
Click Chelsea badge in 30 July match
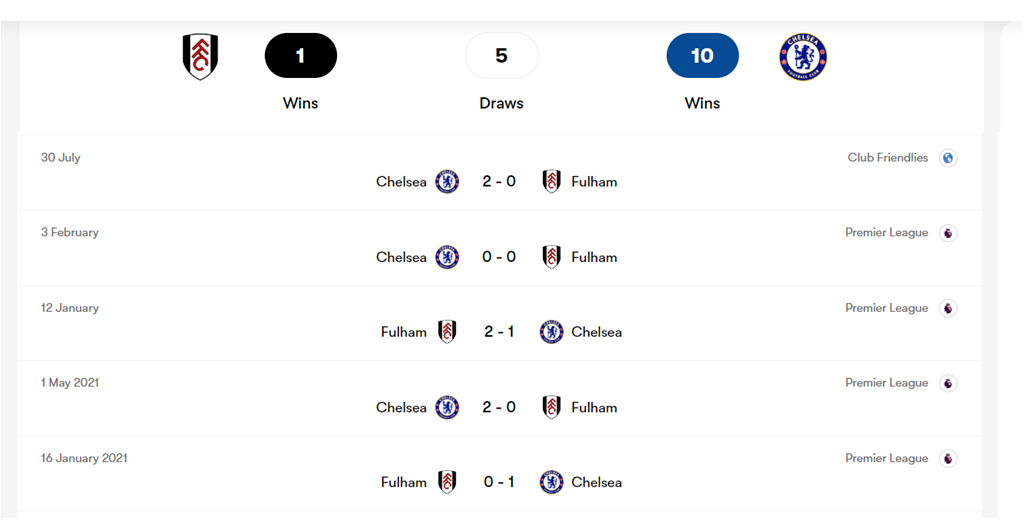(447, 182)
